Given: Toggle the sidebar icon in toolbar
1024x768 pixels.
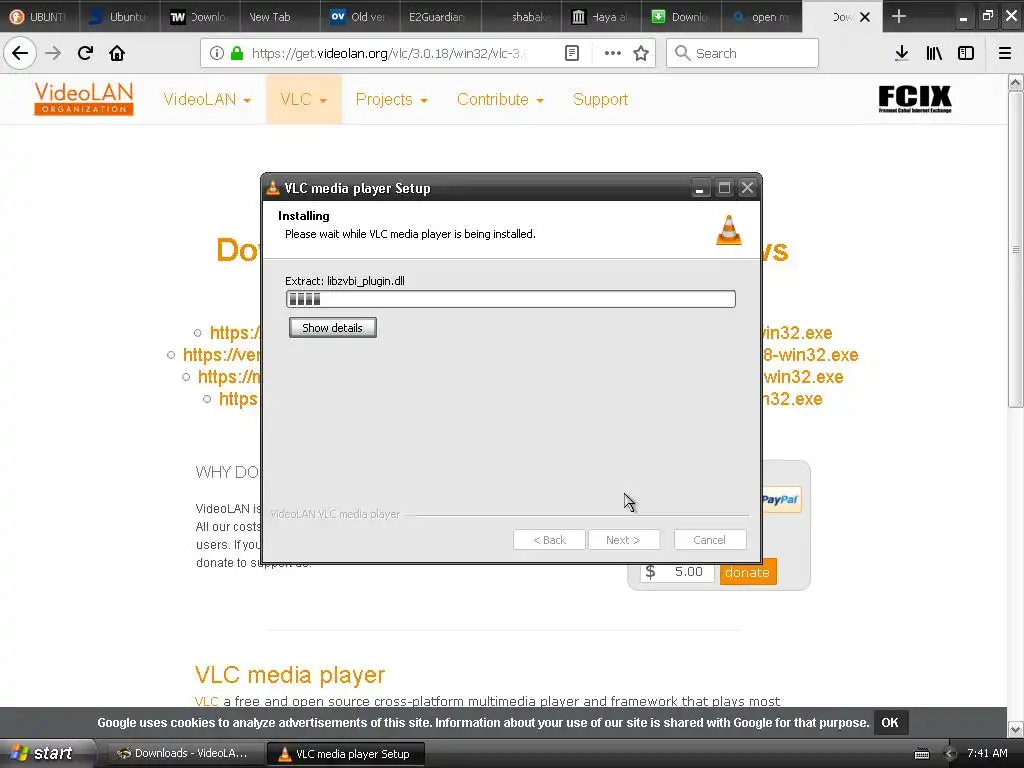Looking at the screenshot, I should 966,53.
